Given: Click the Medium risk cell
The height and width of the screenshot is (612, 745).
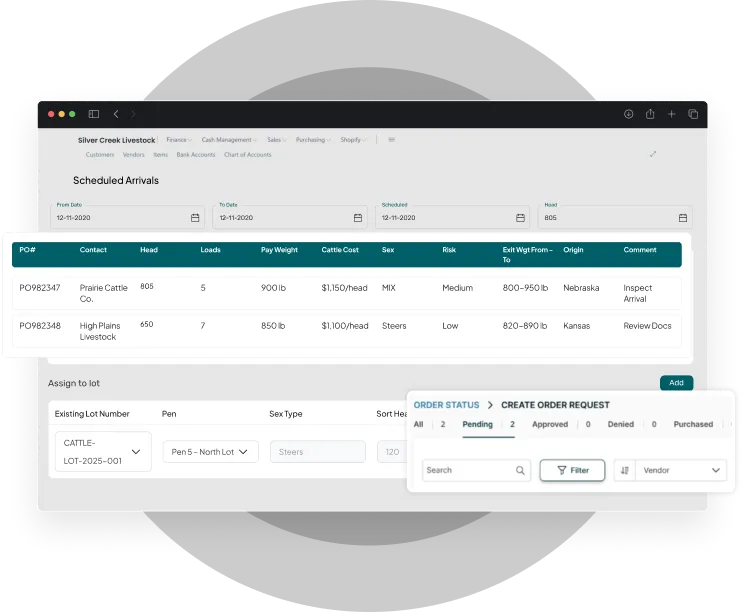Looking at the screenshot, I should (458, 288).
